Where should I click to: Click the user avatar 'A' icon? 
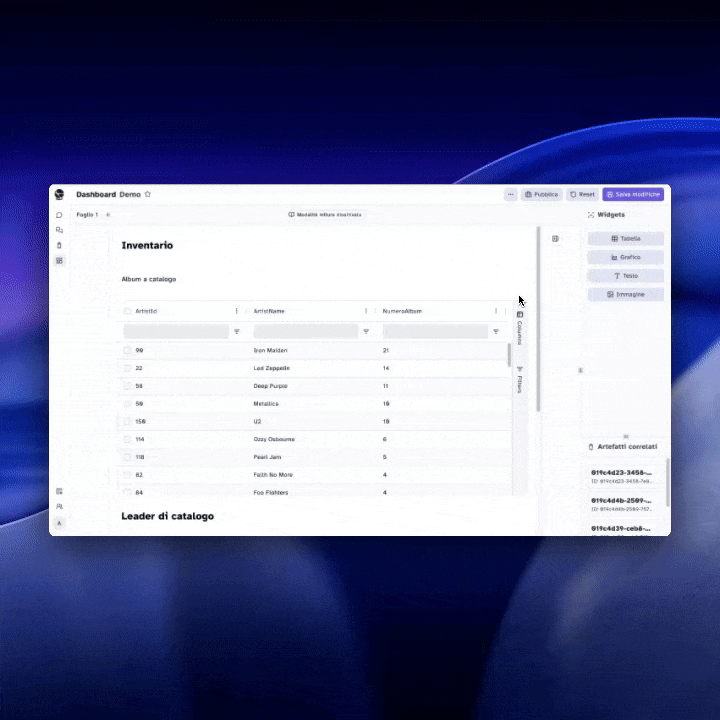point(59,523)
